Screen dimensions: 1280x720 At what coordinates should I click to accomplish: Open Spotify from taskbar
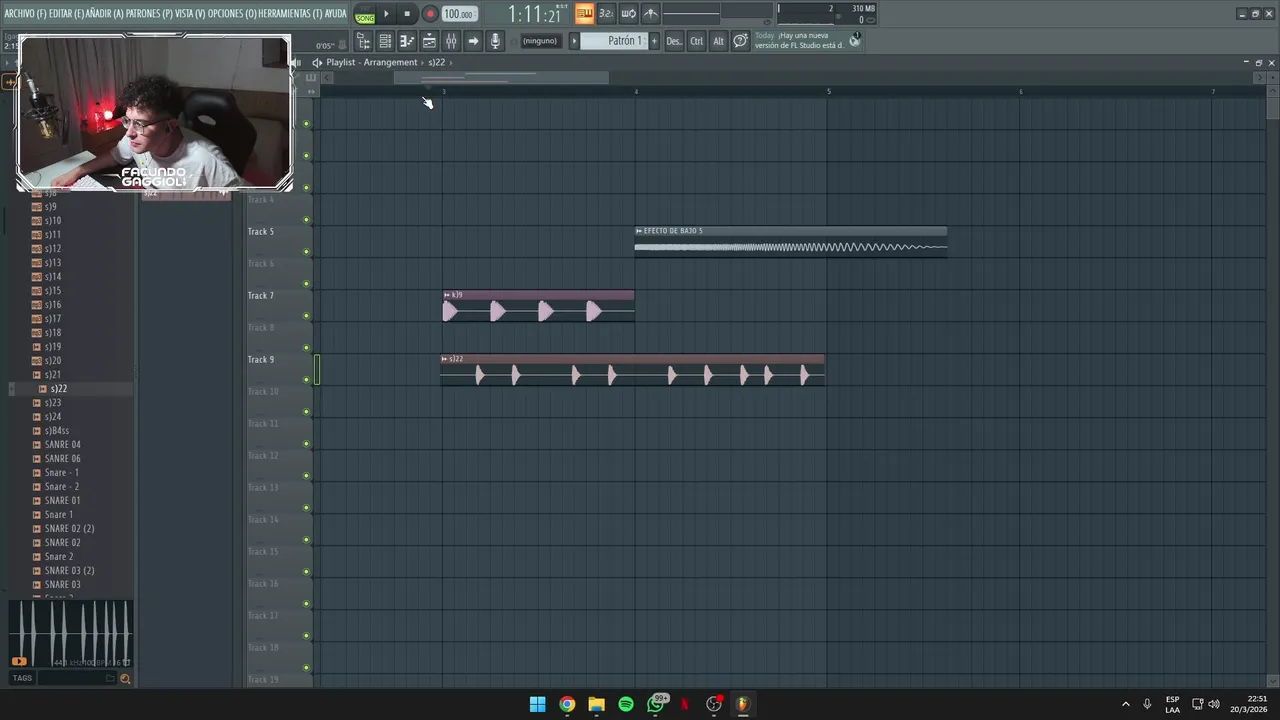[626, 704]
